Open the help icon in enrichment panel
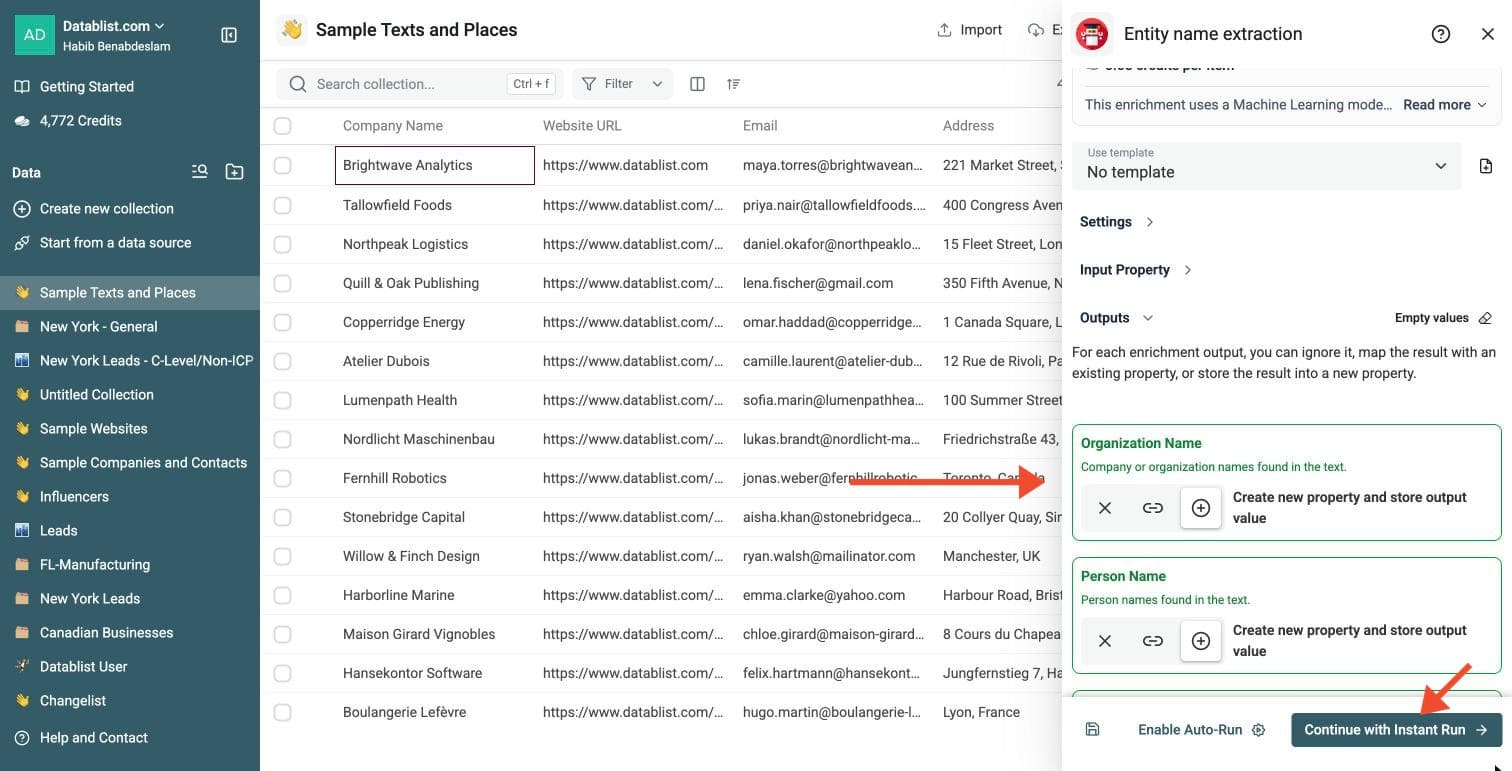Image resolution: width=1512 pixels, height=771 pixels. (1441, 34)
